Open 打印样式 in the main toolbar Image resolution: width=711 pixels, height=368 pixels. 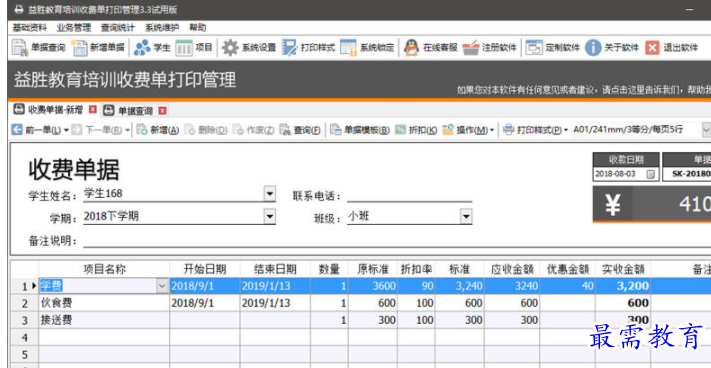click(x=308, y=48)
